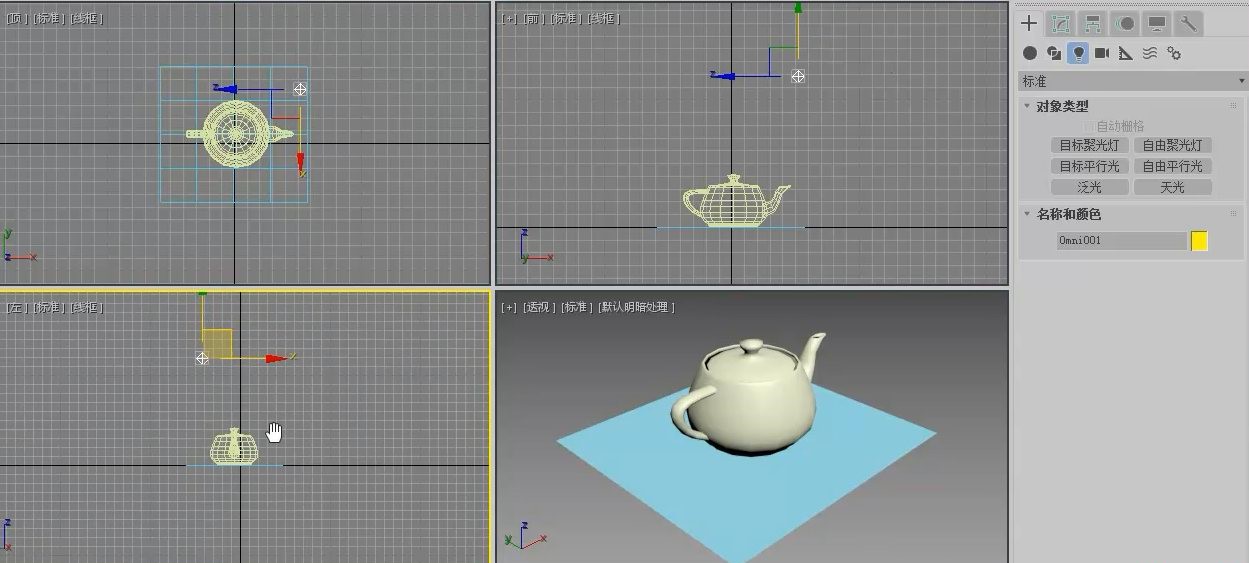The width and height of the screenshot is (1249, 563).
Task: Select the Geometry category sphere icon
Action: coord(1030,53)
